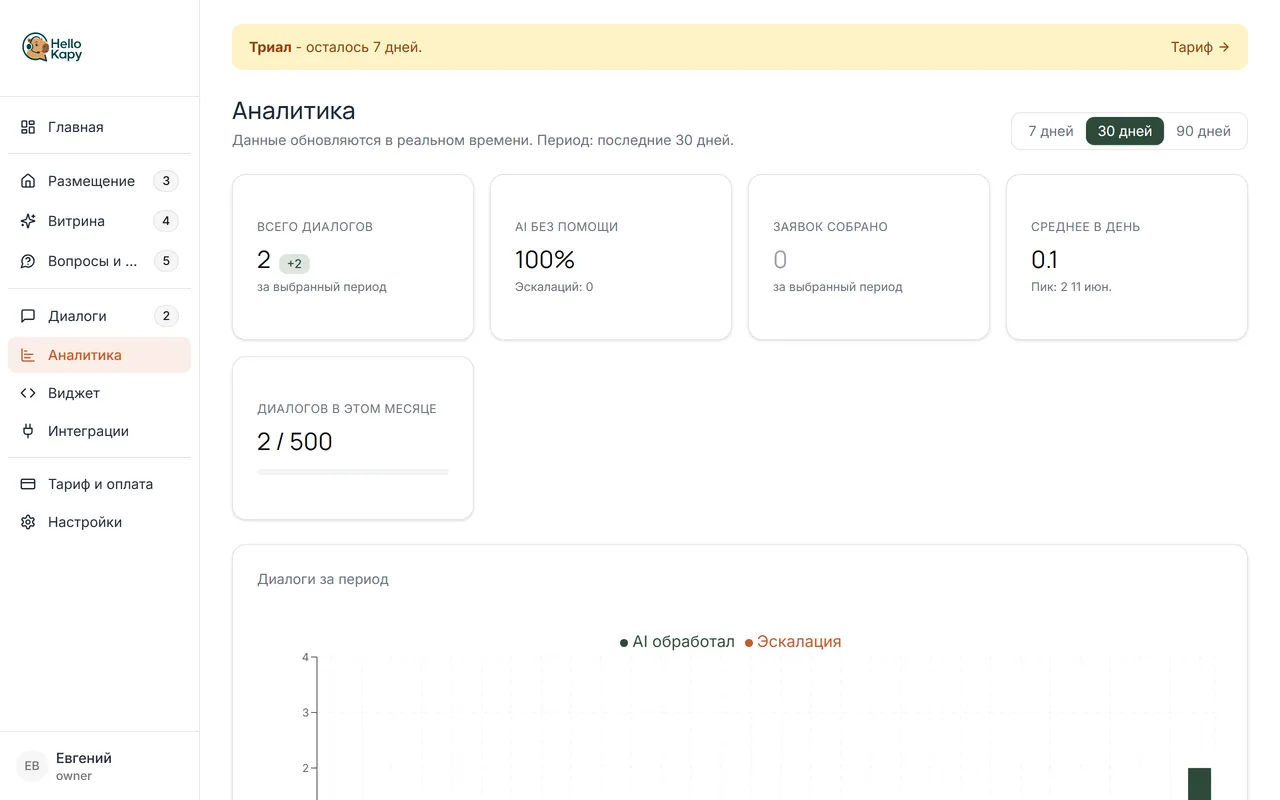1280x800 pixels.
Task: Click the green chart bar
Action: (1199, 784)
